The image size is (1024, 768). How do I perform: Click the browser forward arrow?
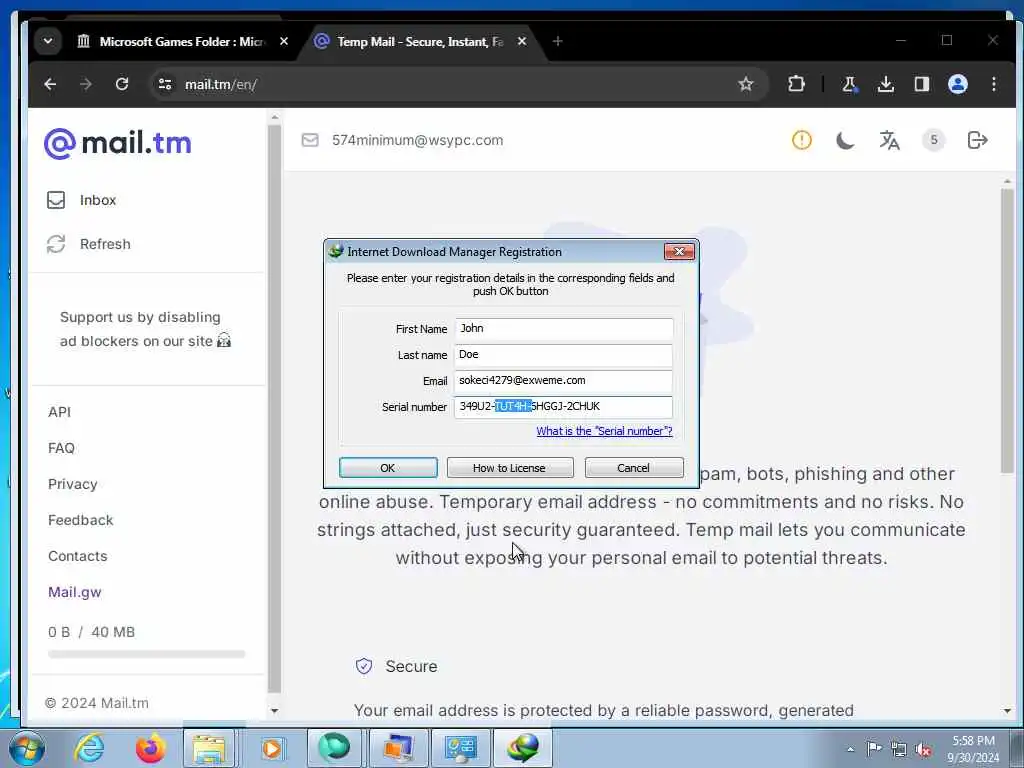tap(86, 84)
